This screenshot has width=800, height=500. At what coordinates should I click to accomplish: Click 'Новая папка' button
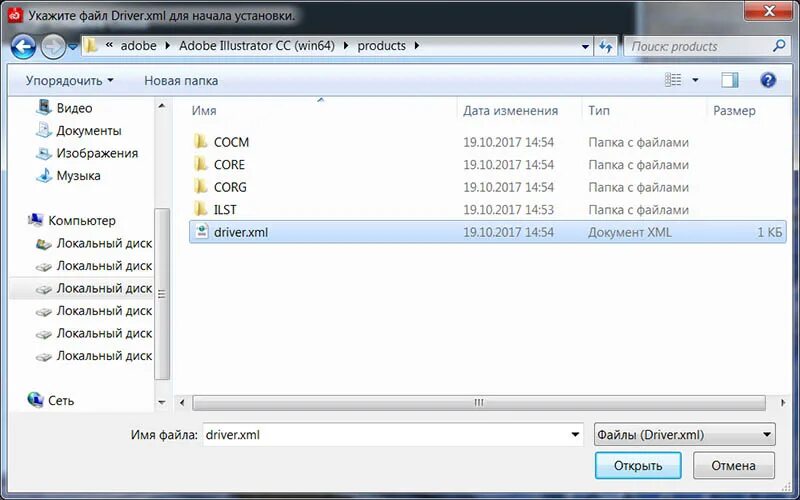tap(181, 81)
